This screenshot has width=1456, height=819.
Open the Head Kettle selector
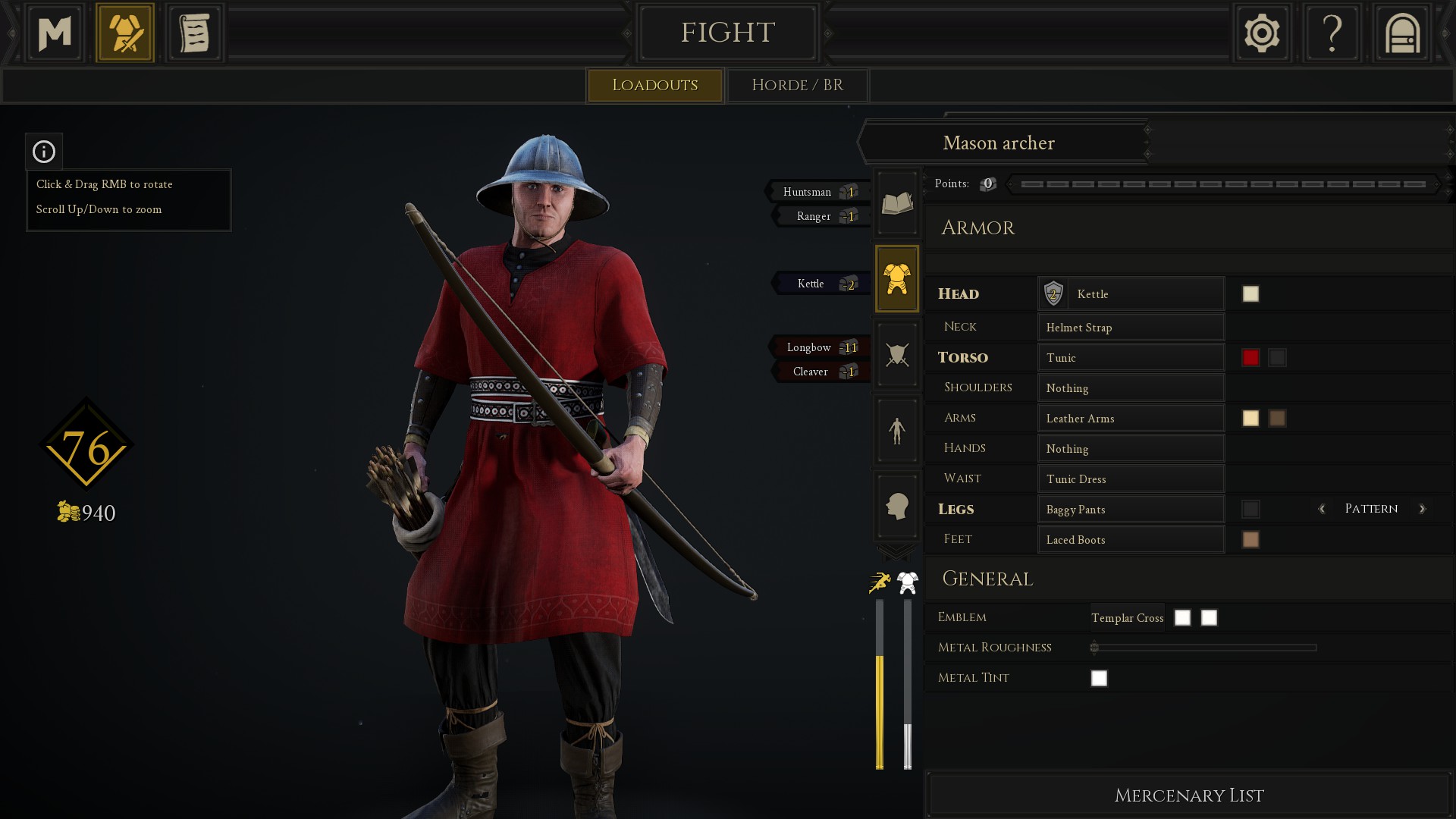tap(1131, 294)
